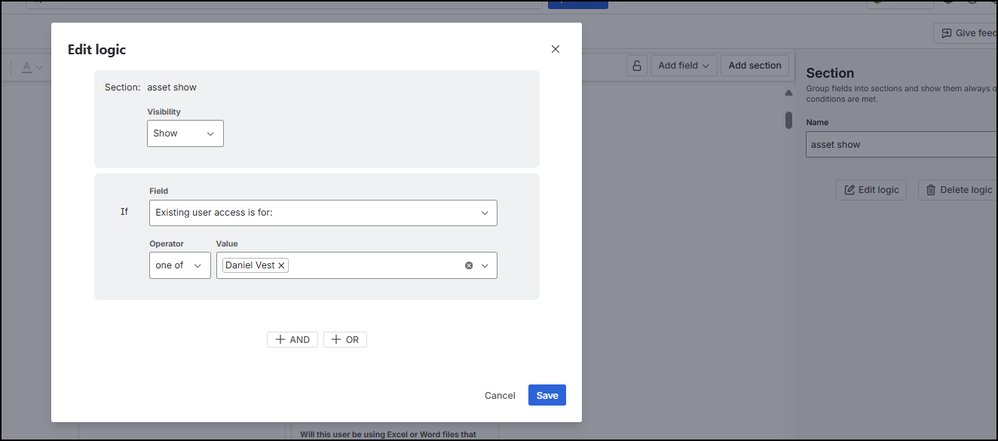Click the asset show section name text
This screenshot has height=441, width=998.
(172, 87)
